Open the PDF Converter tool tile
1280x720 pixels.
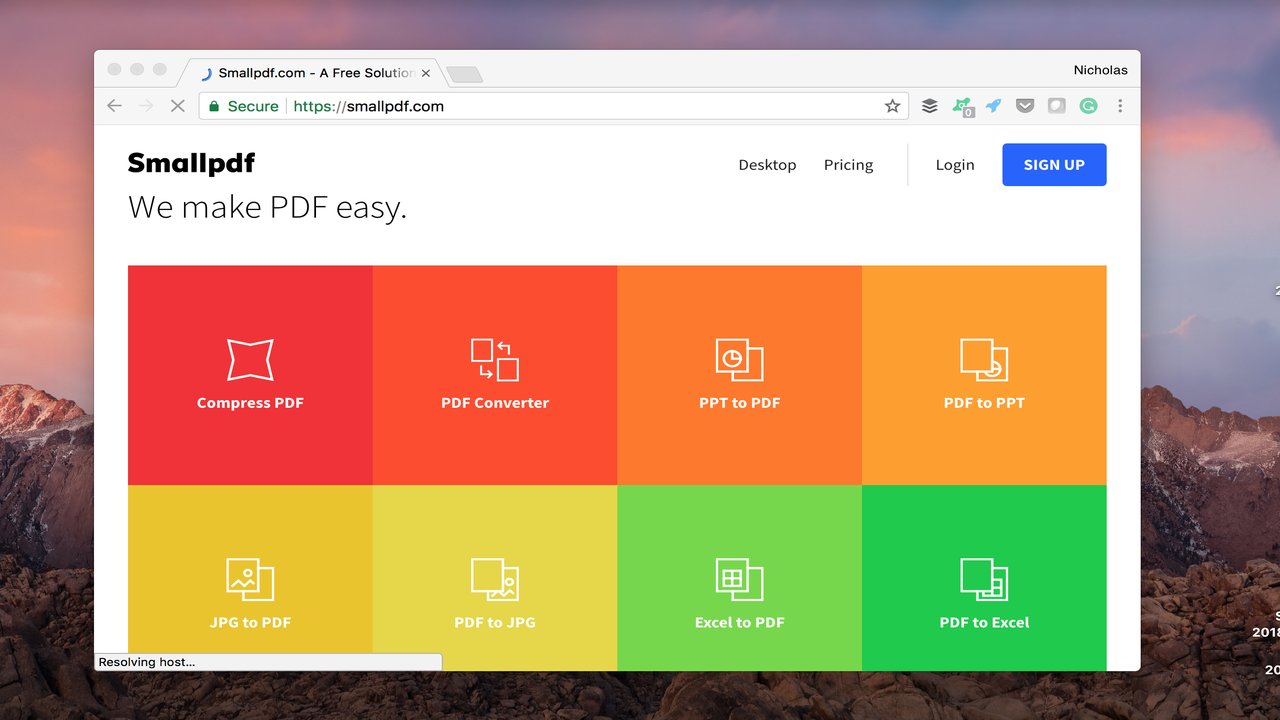(495, 375)
